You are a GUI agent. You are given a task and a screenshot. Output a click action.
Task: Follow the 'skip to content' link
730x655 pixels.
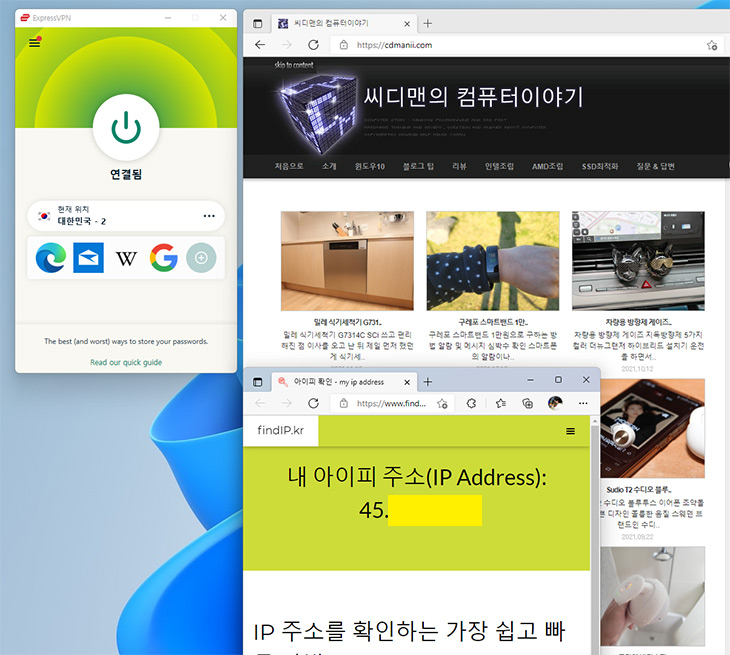click(294, 65)
